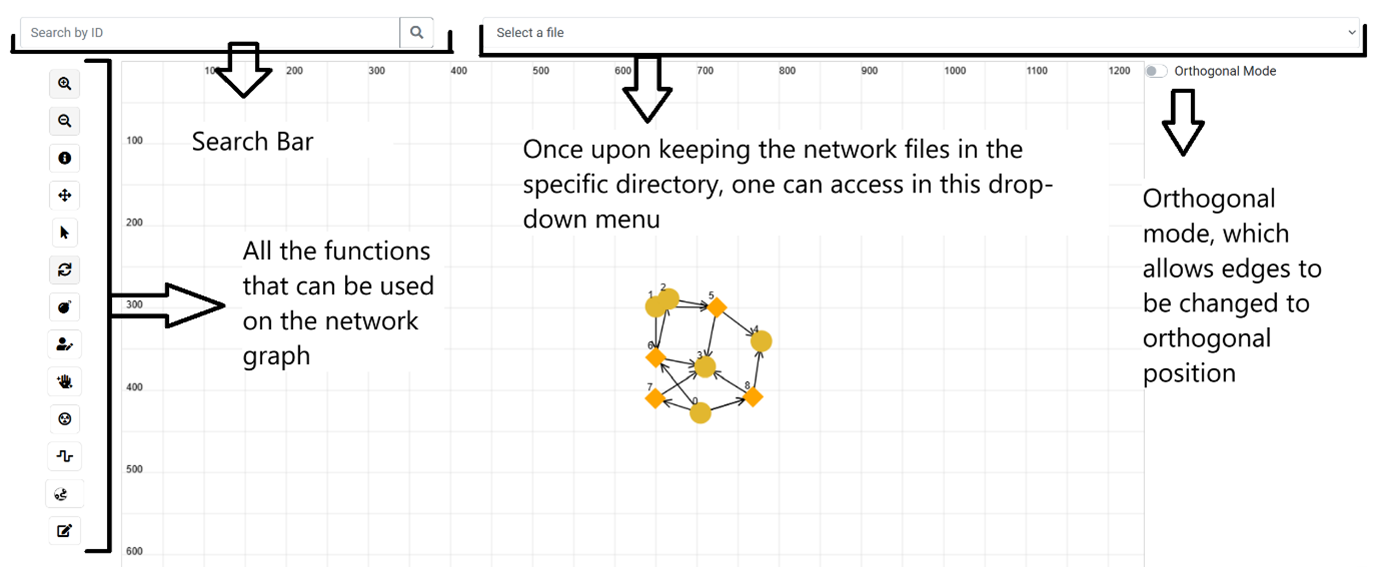Screen dimensions: 1384x567
Task: Select circle node 1 behind node 2
Action: click(653, 308)
